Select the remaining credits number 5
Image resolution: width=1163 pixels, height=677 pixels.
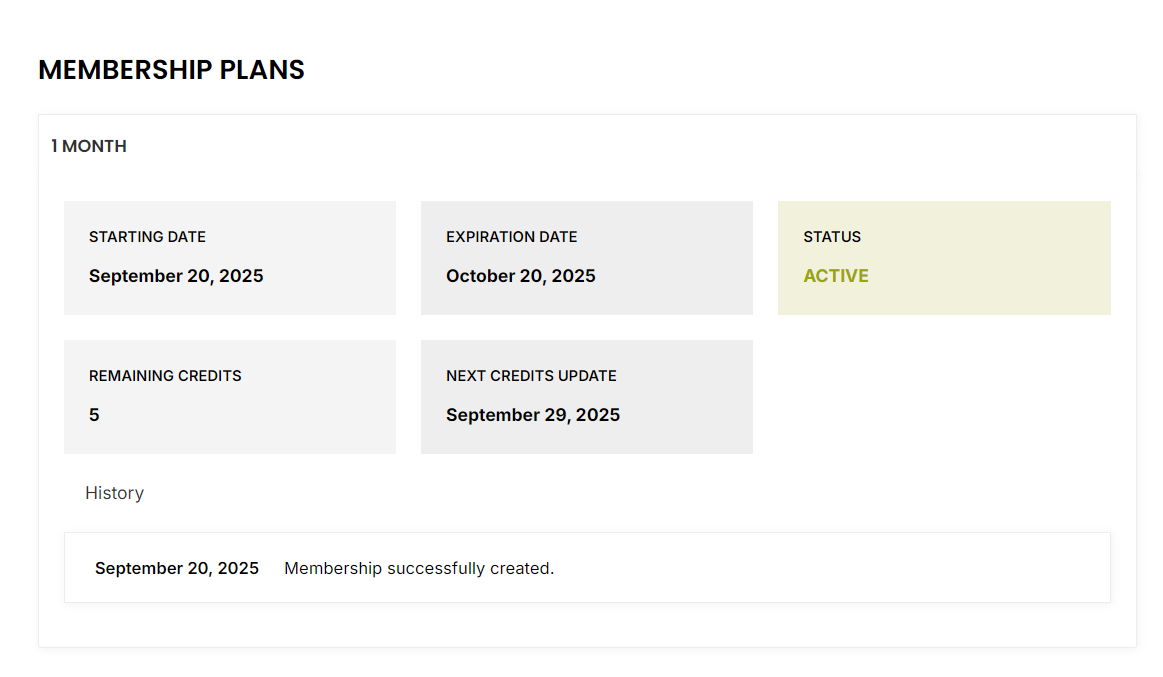[94, 415]
